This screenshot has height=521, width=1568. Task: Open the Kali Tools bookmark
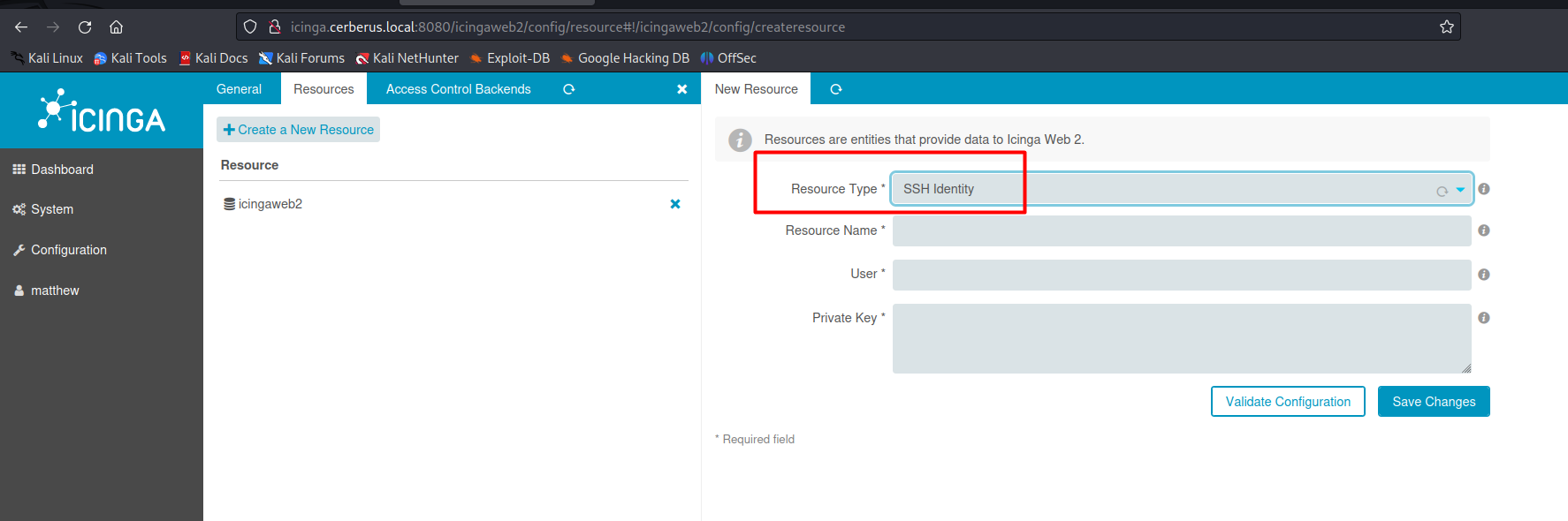(x=130, y=58)
